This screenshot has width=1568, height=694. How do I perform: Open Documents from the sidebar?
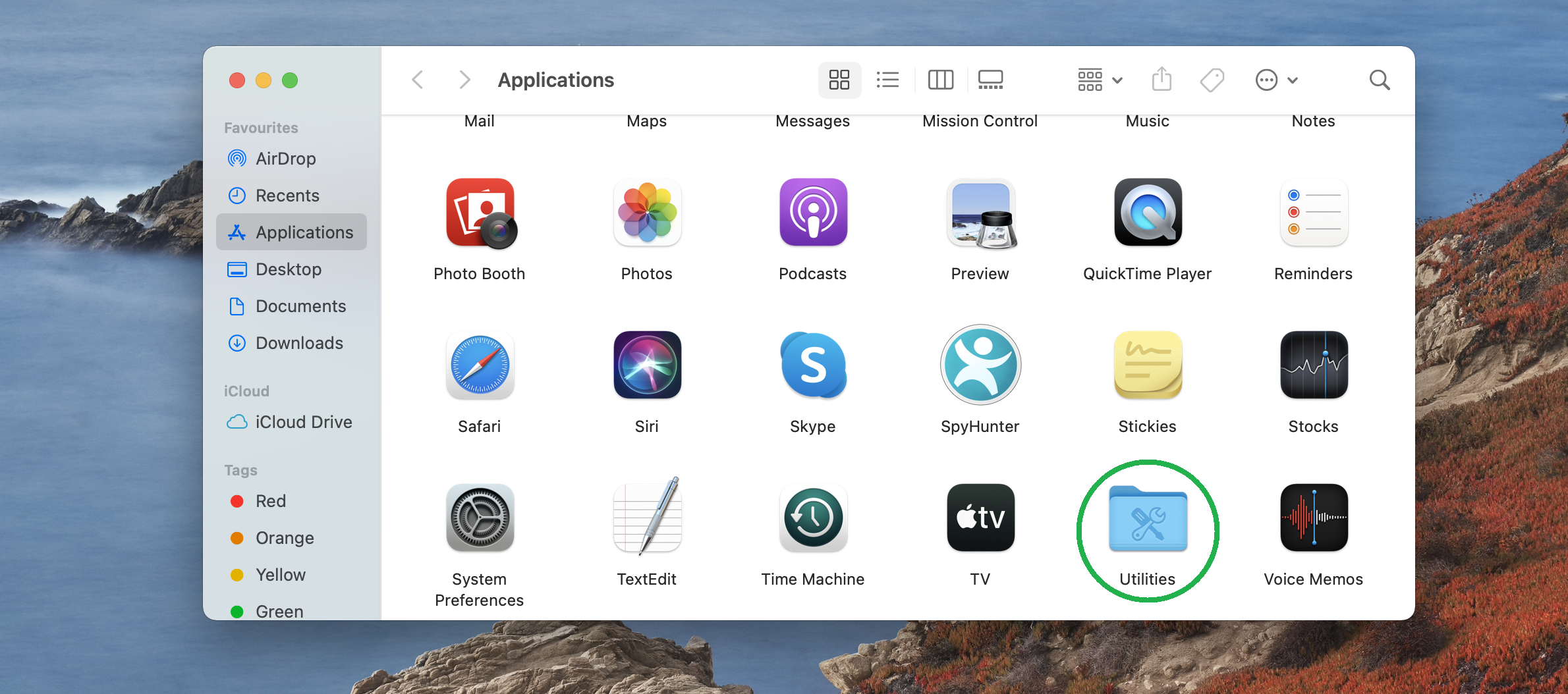coord(291,306)
